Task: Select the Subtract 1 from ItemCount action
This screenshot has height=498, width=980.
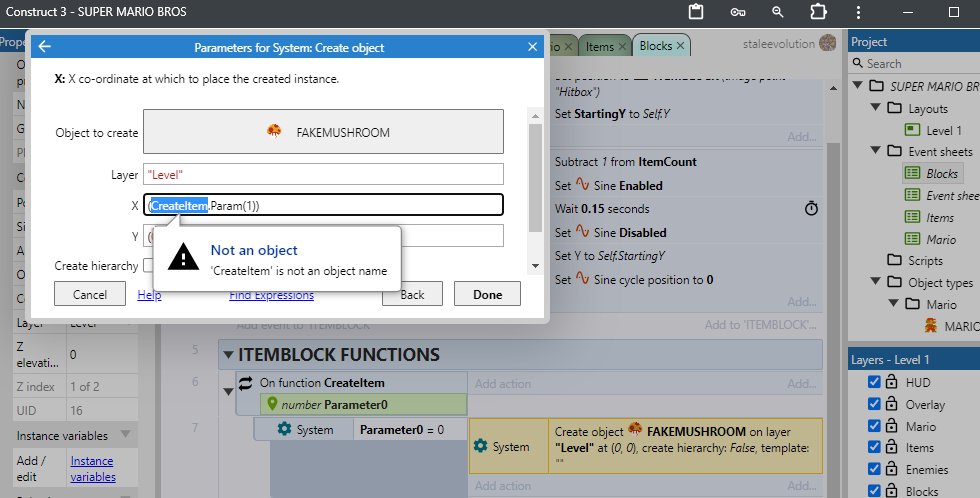Action: coord(686,161)
